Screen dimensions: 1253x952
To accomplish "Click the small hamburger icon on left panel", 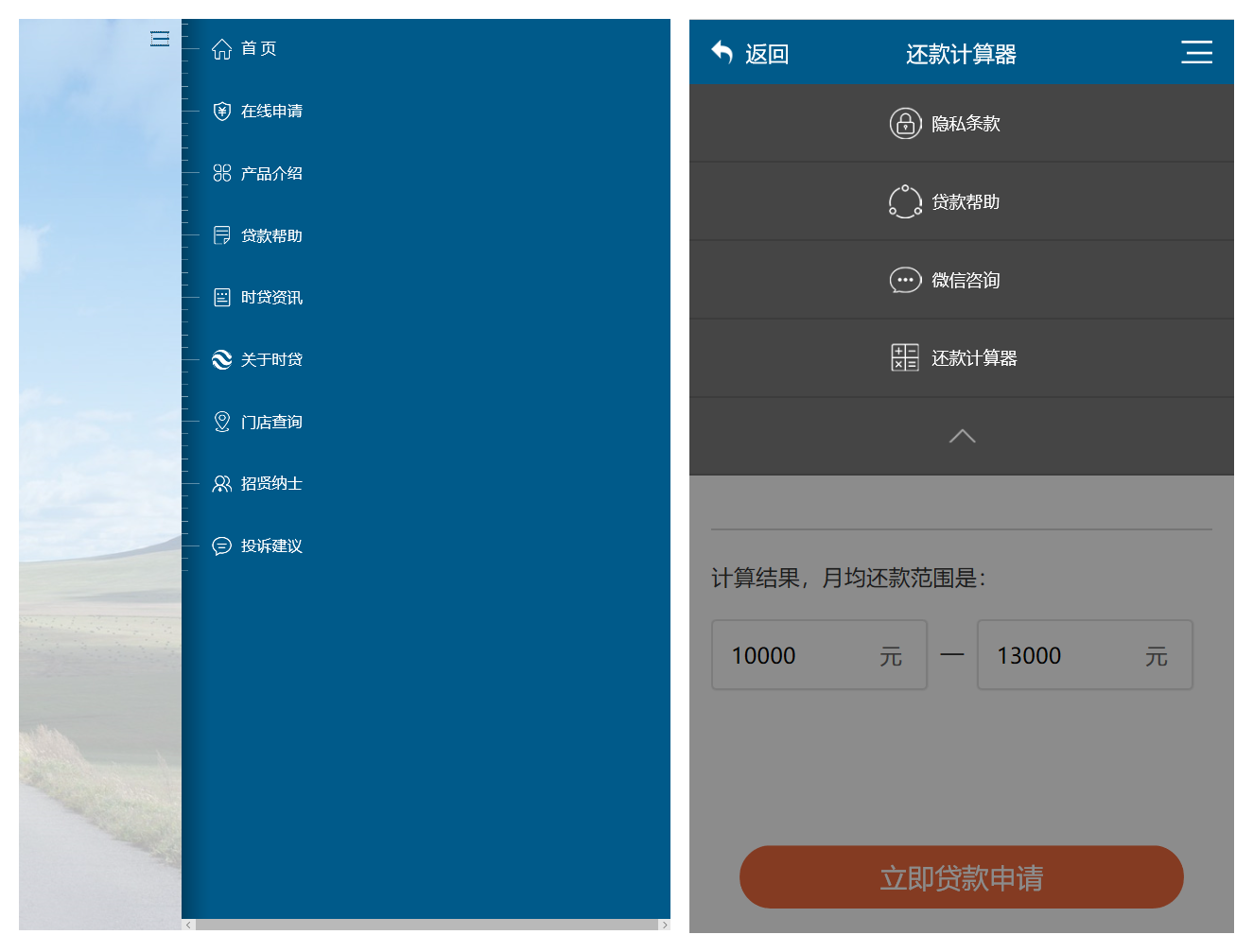I will pos(160,39).
